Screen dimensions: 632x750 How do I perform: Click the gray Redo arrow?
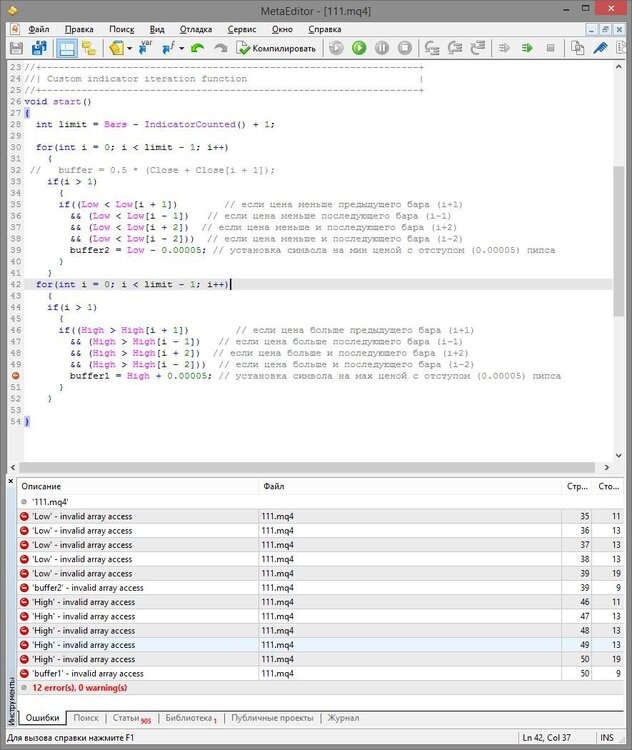click(x=221, y=48)
